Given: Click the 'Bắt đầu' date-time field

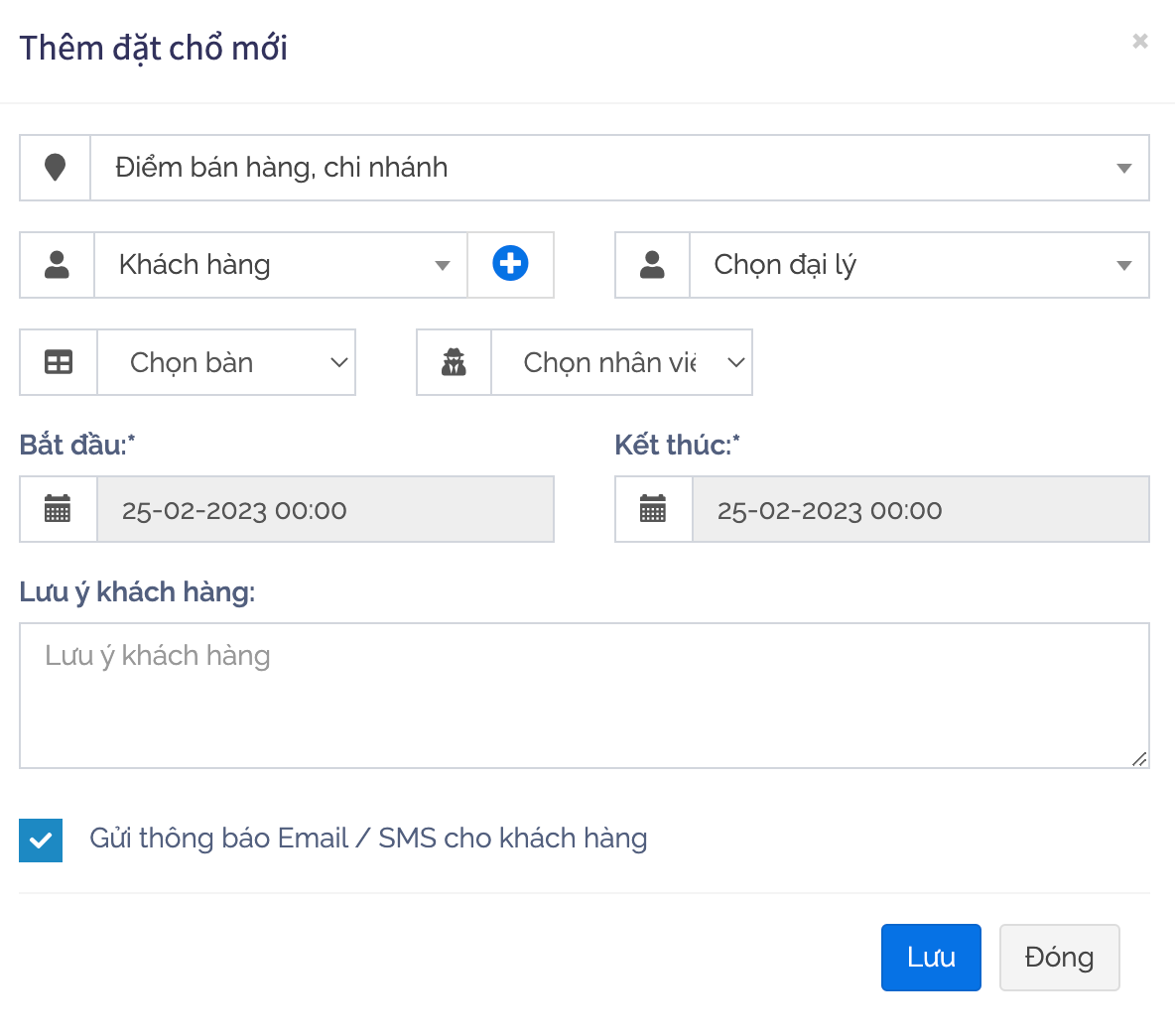Looking at the screenshot, I should (325, 509).
